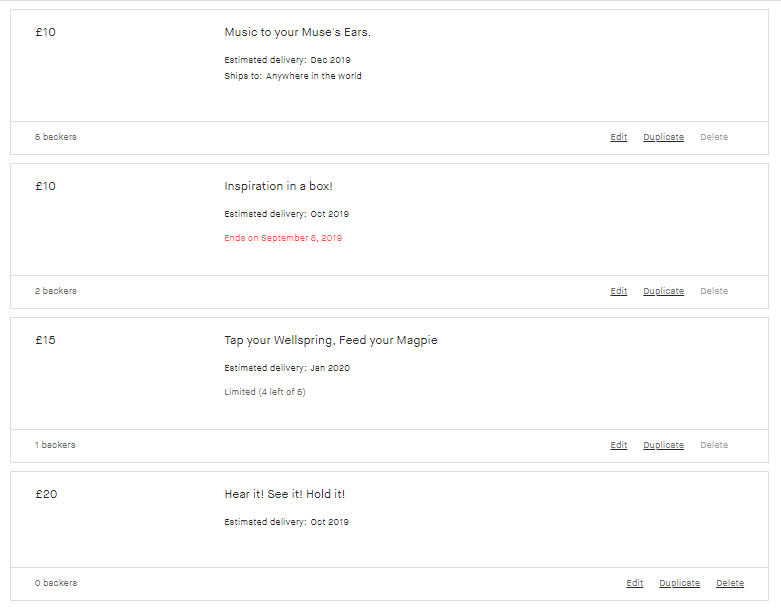The height and width of the screenshot is (609, 781).
Task: Select the Music to your Muse's Ears title
Action: (297, 32)
